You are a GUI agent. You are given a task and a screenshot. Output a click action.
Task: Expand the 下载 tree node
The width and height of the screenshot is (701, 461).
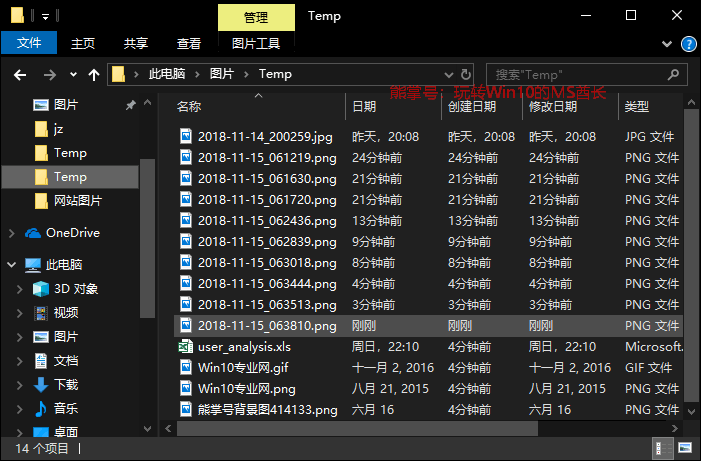point(20,385)
